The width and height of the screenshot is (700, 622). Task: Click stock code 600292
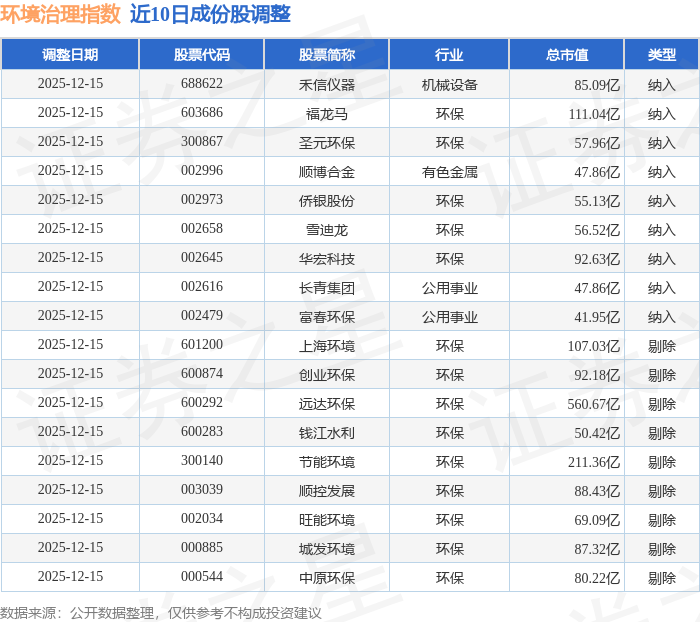[202, 403]
